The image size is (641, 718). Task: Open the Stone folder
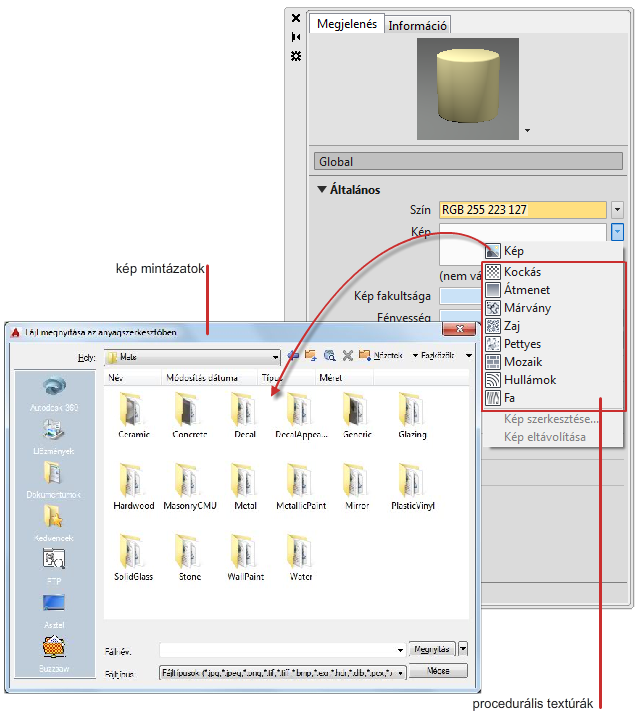tap(189, 558)
